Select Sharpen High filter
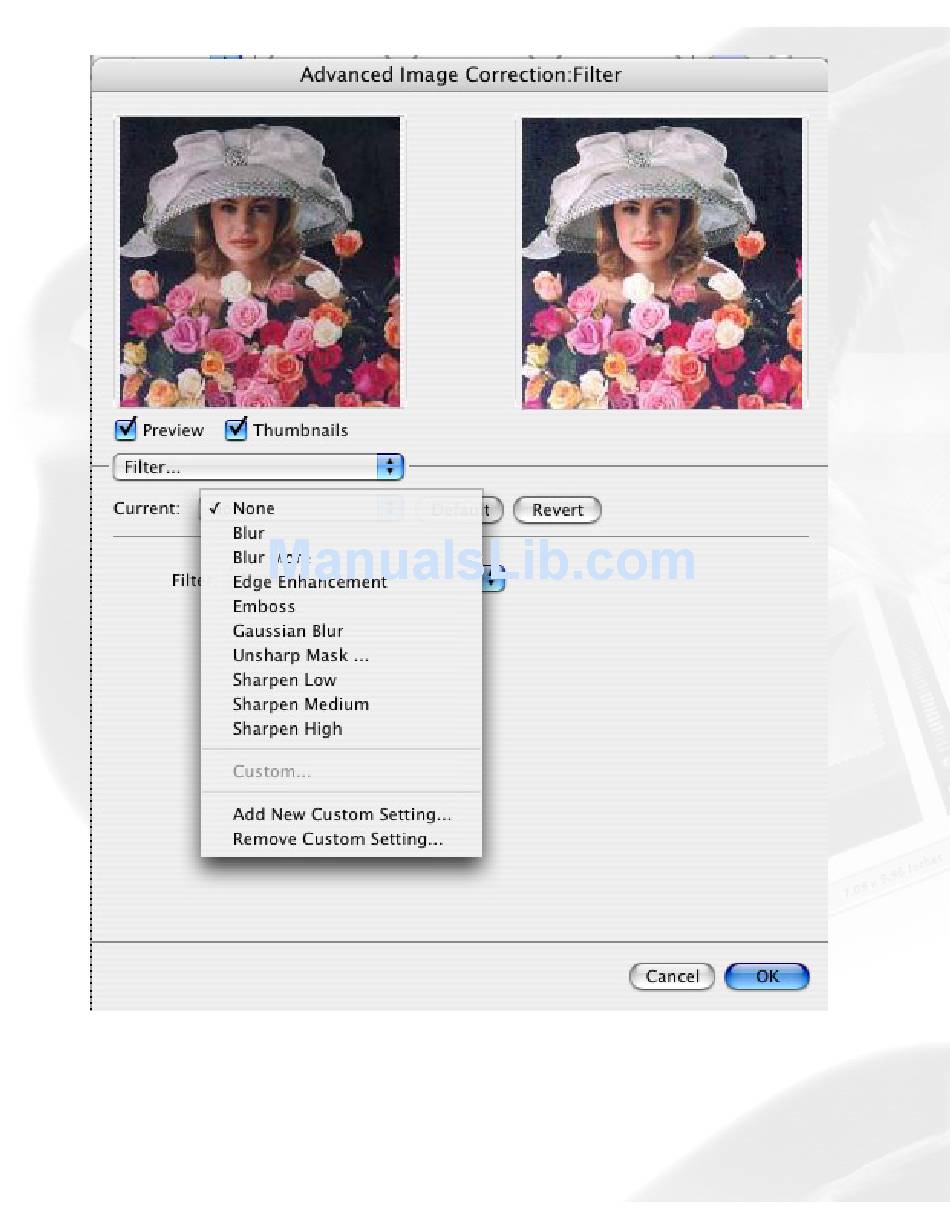 [341, 729]
